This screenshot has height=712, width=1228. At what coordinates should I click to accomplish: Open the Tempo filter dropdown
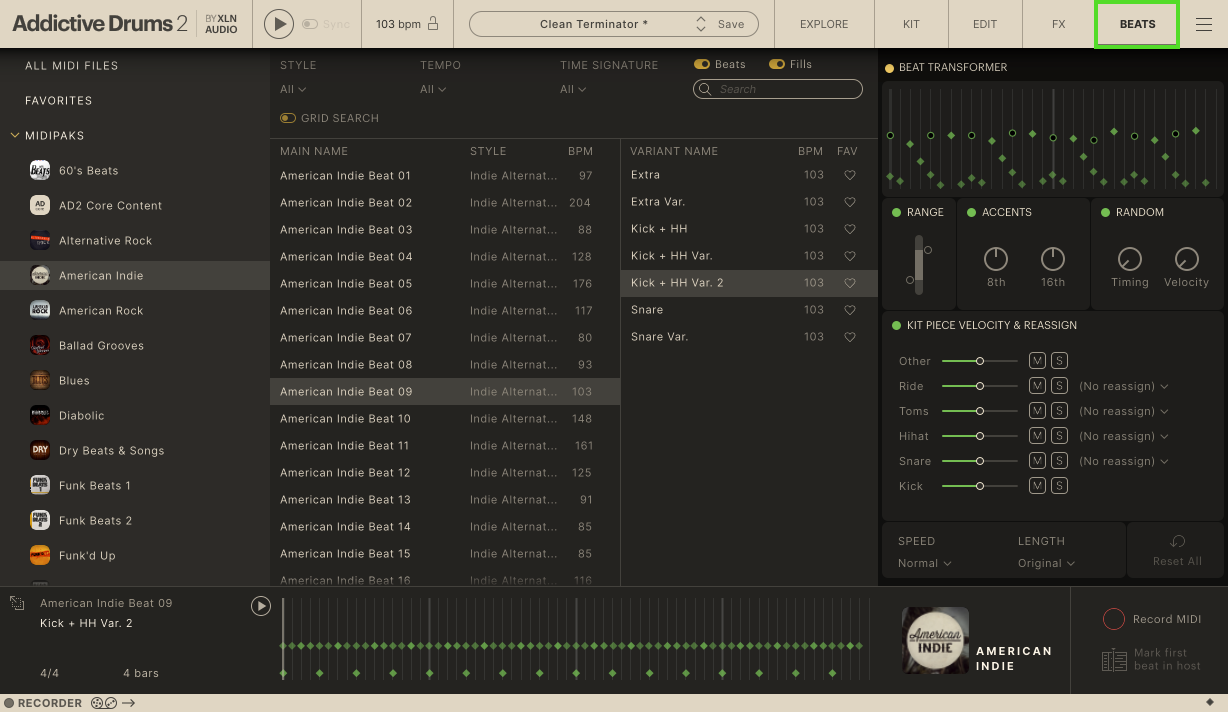tap(433, 89)
